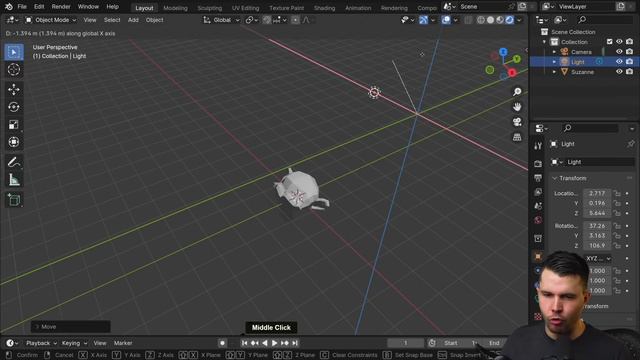Viewport: 640px width, 360px height.
Task: Hide the Light in viewport
Action: click(619, 62)
